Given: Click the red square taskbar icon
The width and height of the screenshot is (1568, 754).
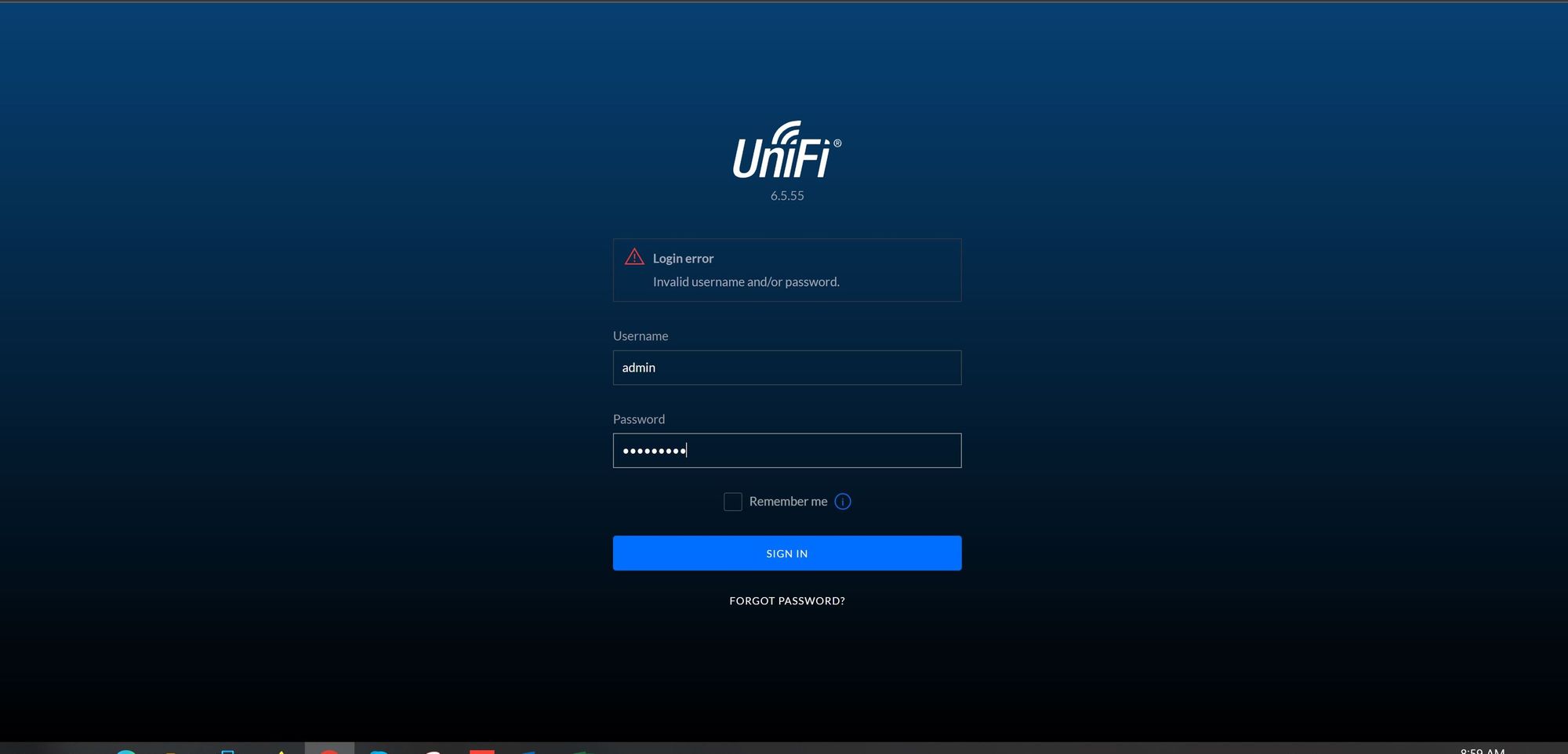Looking at the screenshot, I should [x=482, y=752].
